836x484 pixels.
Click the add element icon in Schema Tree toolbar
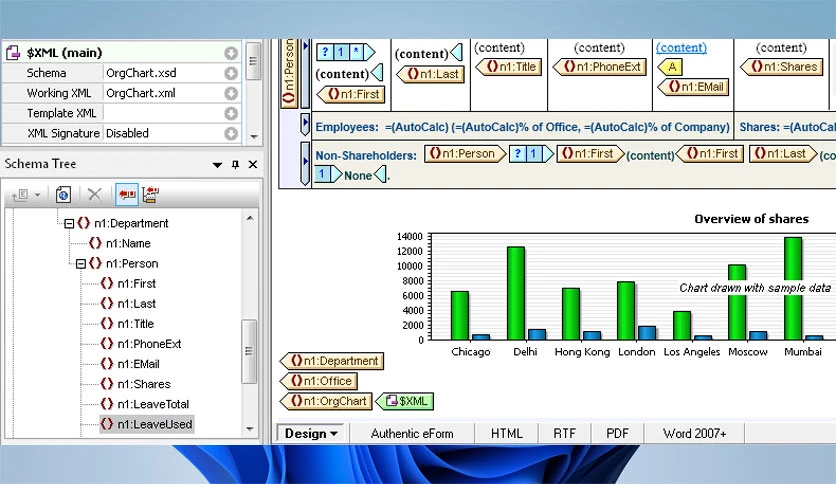coord(19,195)
